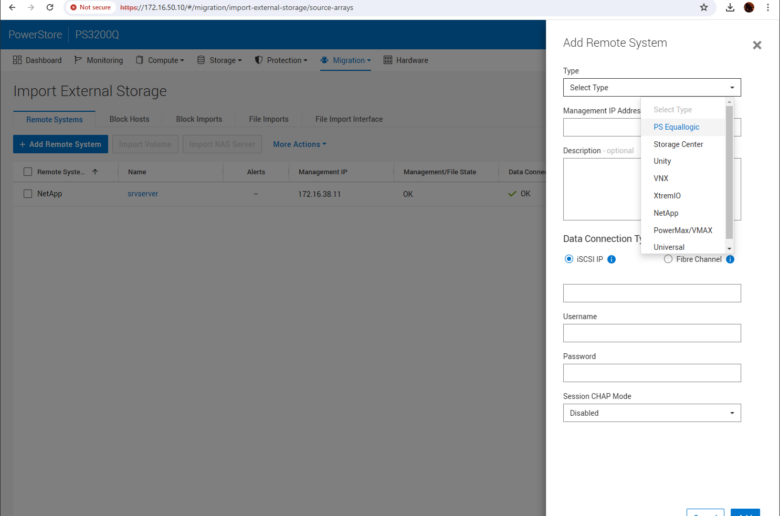The width and height of the screenshot is (780, 516).
Task: Click the 172.16.38.11 cell
Action: tap(319, 194)
